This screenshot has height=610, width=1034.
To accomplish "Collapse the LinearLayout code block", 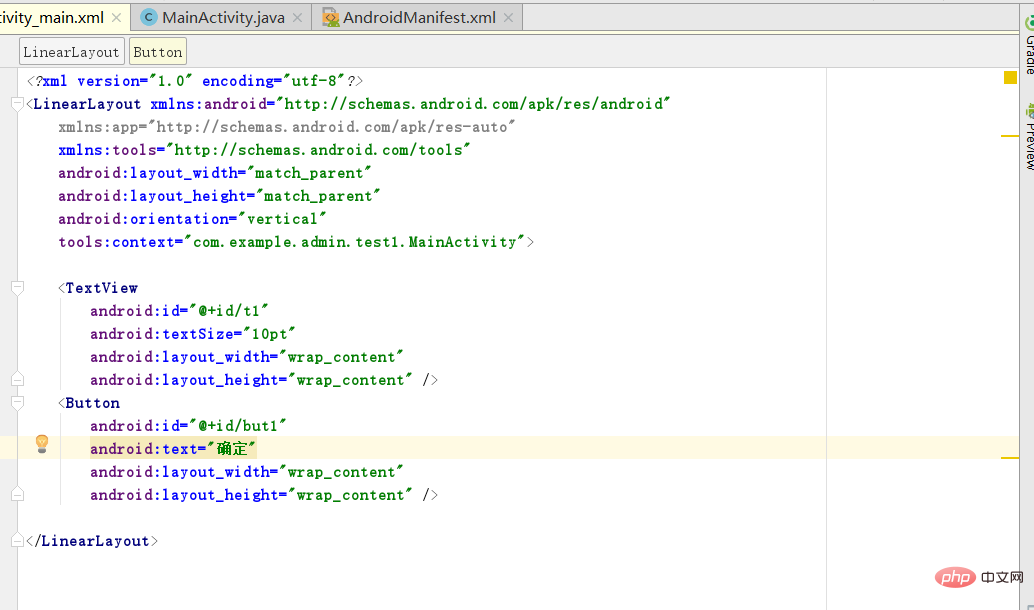I will [x=16, y=103].
